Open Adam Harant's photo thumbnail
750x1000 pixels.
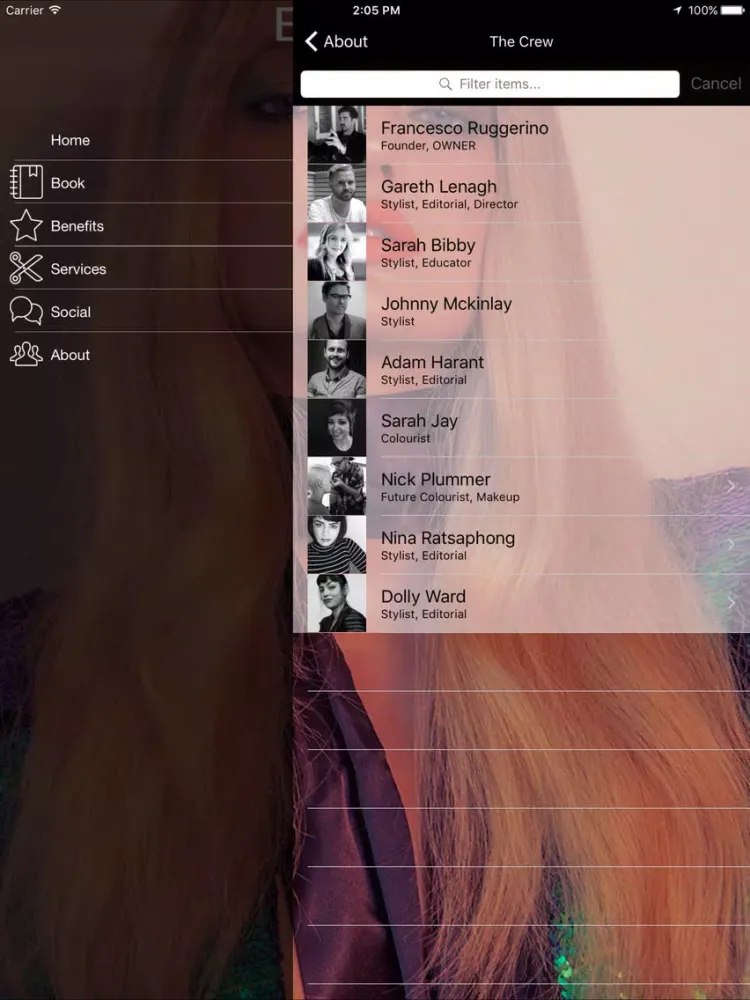pyautogui.click(x=337, y=369)
